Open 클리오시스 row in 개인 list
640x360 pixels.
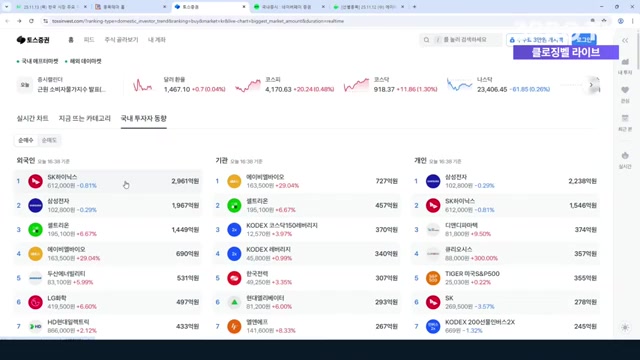click(506, 254)
